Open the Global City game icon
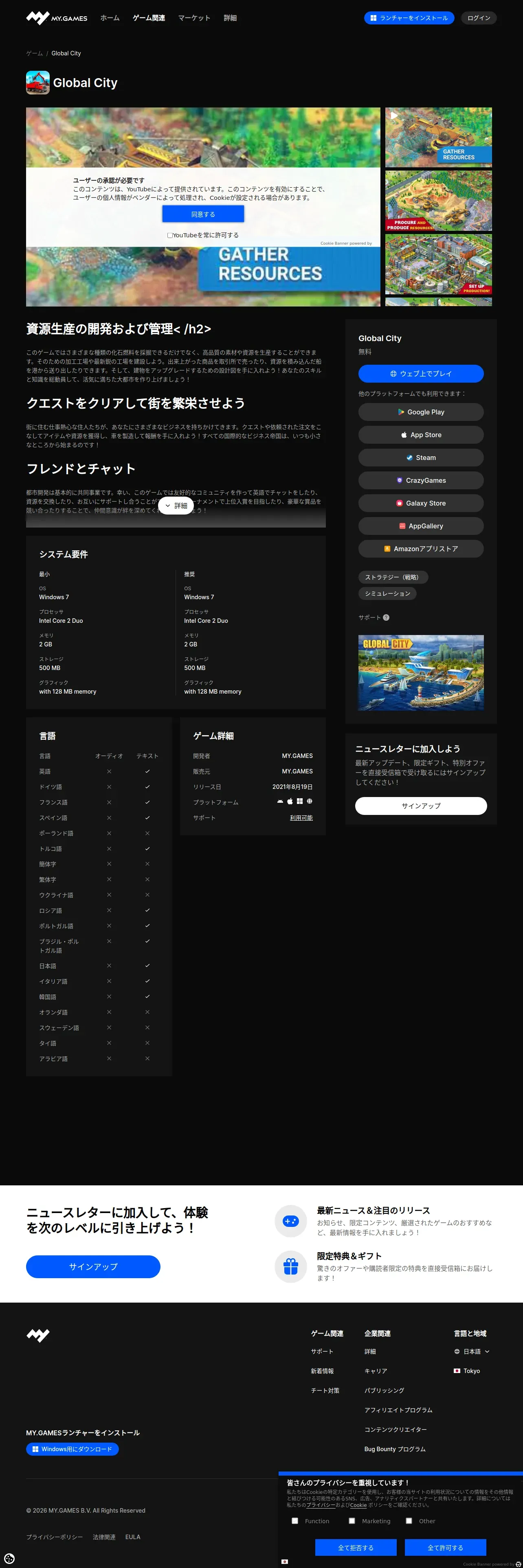The image size is (523, 1568). coord(38,83)
